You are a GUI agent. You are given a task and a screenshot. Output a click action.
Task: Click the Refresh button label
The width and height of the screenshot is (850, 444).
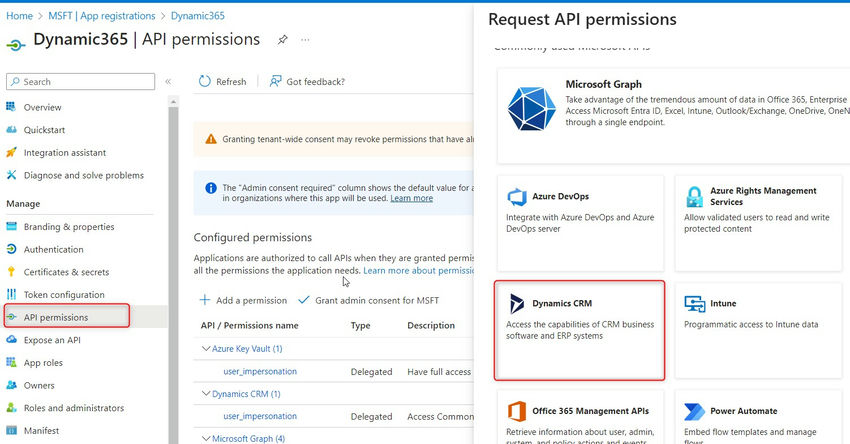pyautogui.click(x=231, y=82)
